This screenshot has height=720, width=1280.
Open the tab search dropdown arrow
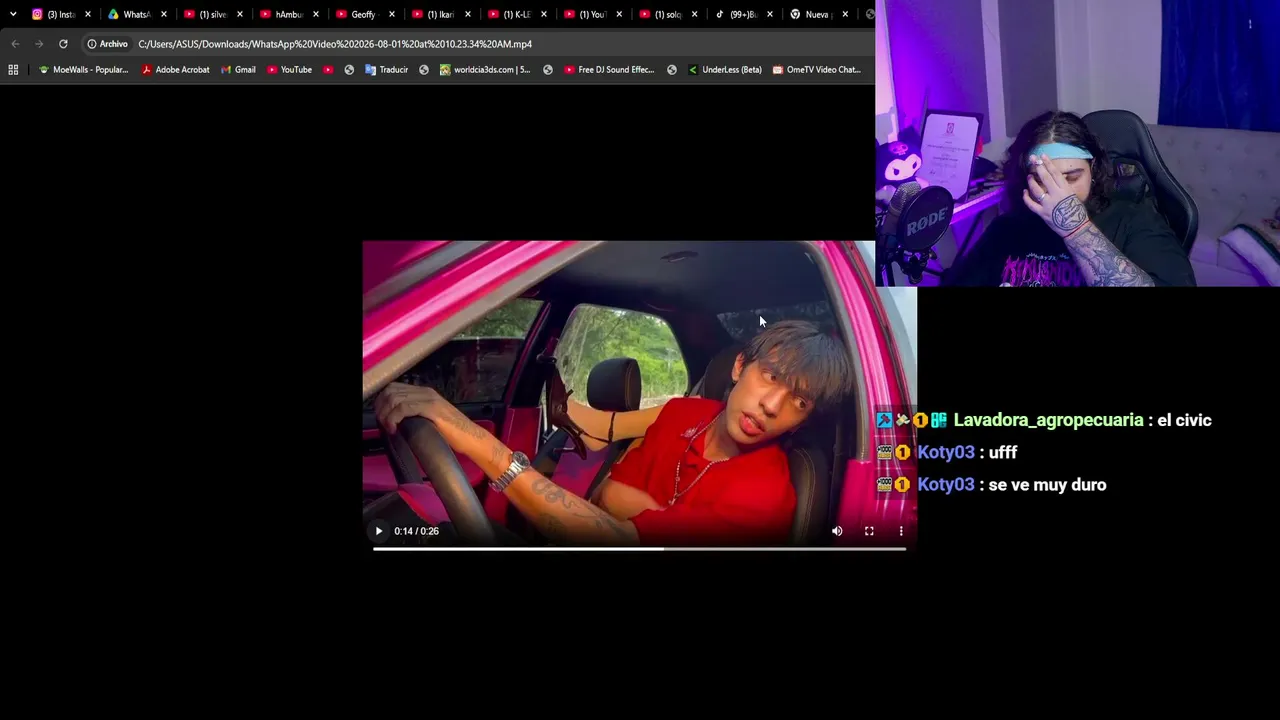click(x=13, y=14)
